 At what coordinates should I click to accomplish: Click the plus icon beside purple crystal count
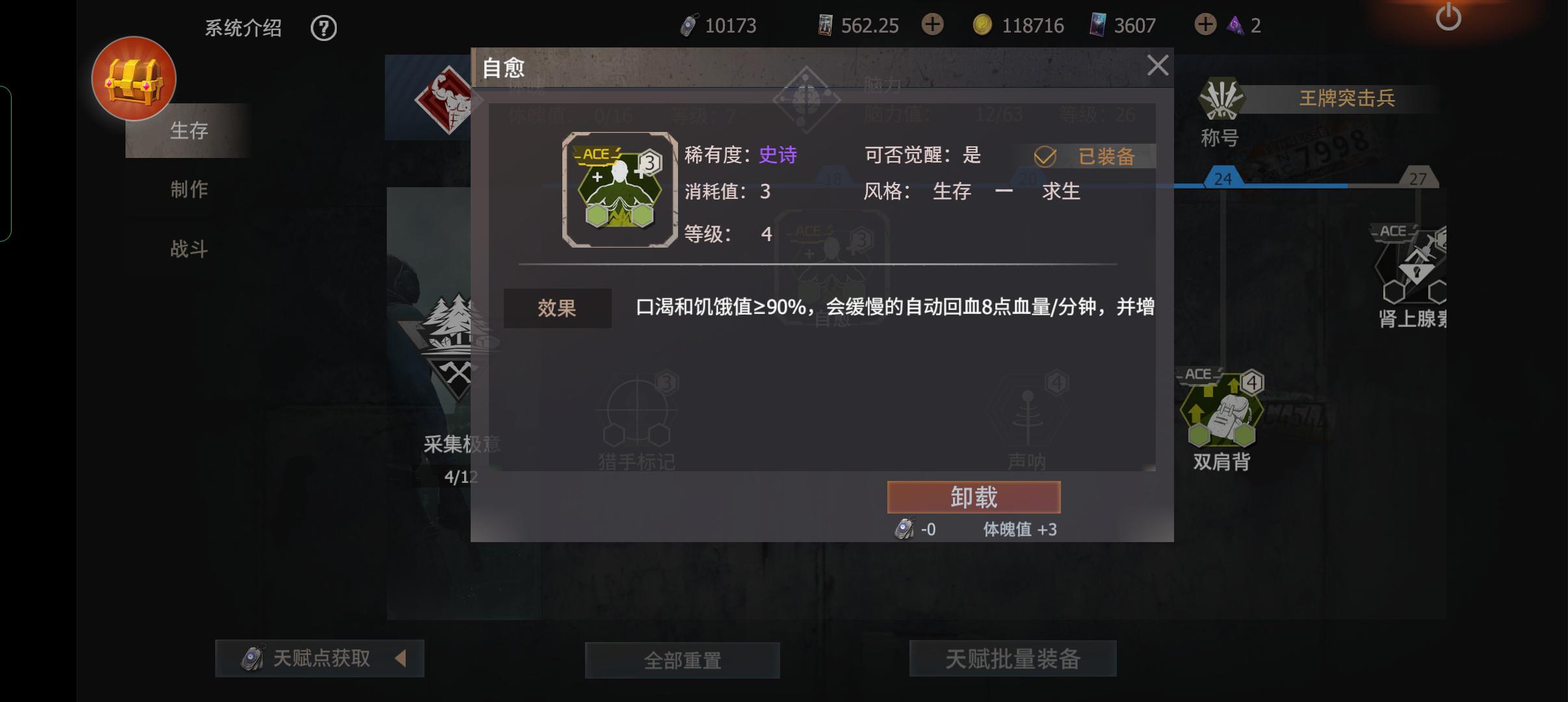1205,25
